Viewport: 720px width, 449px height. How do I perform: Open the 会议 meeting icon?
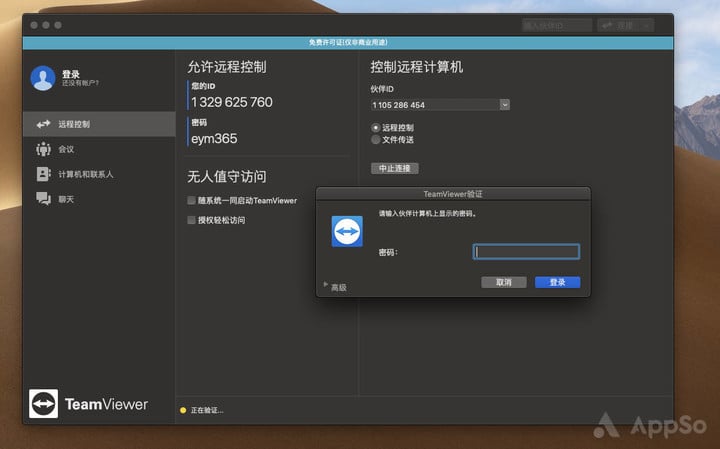pyautogui.click(x=43, y=149)
